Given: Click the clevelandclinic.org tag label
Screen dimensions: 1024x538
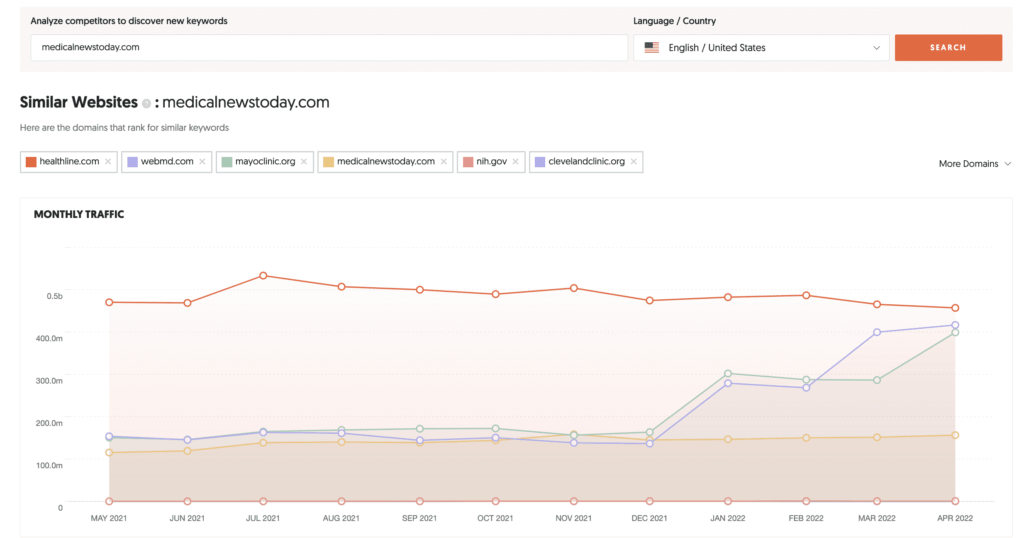Looking at the screenshot, I should [x=586, y=161].
